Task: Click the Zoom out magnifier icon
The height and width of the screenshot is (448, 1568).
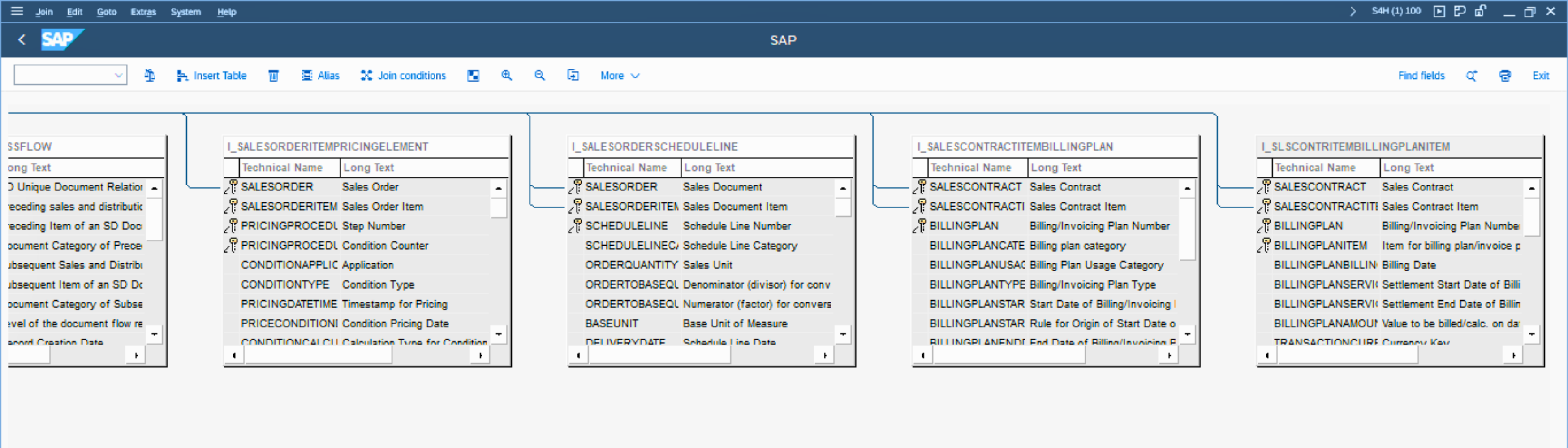Action: tap(539, 75)
